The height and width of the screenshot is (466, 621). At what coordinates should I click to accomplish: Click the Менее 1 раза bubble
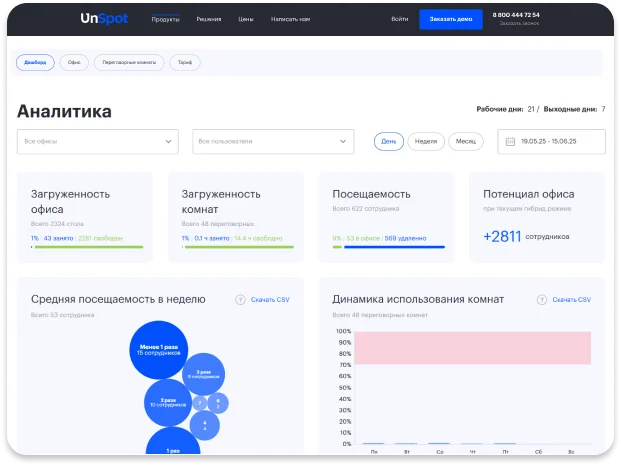tap(159, 350)
